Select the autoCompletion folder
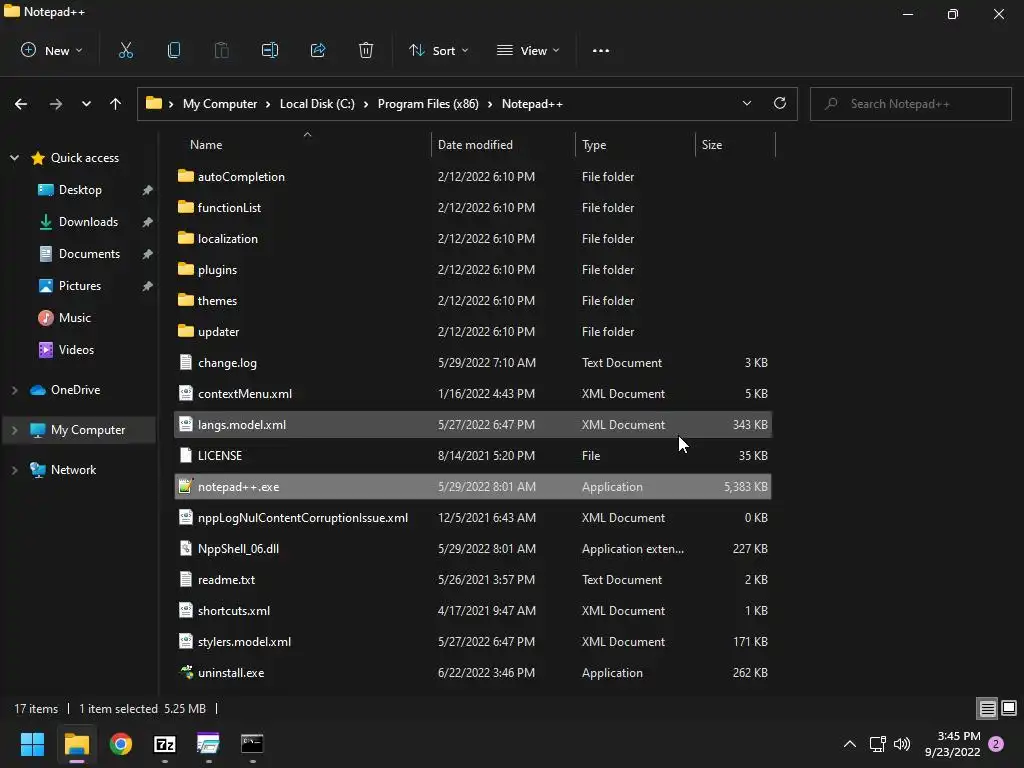The image size is (1024, 768). pos(473,176)
